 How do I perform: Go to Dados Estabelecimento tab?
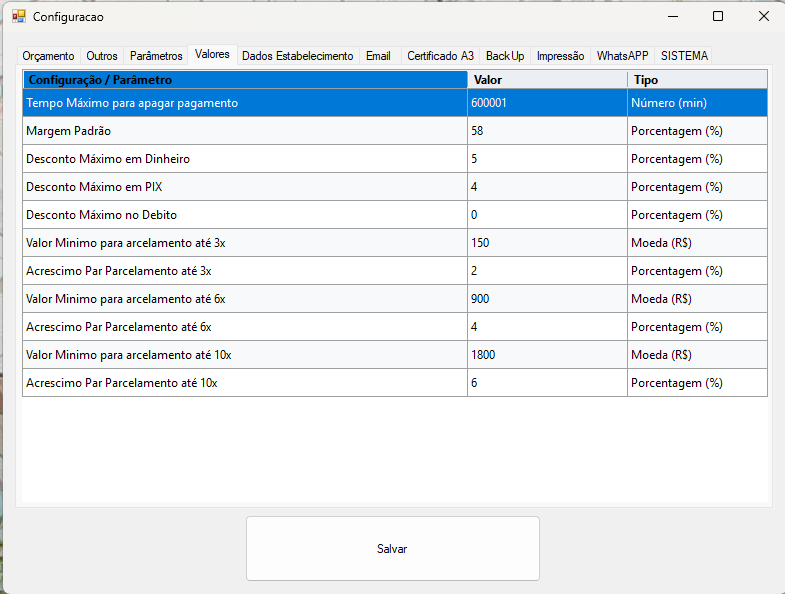click(x=297, y=56)
